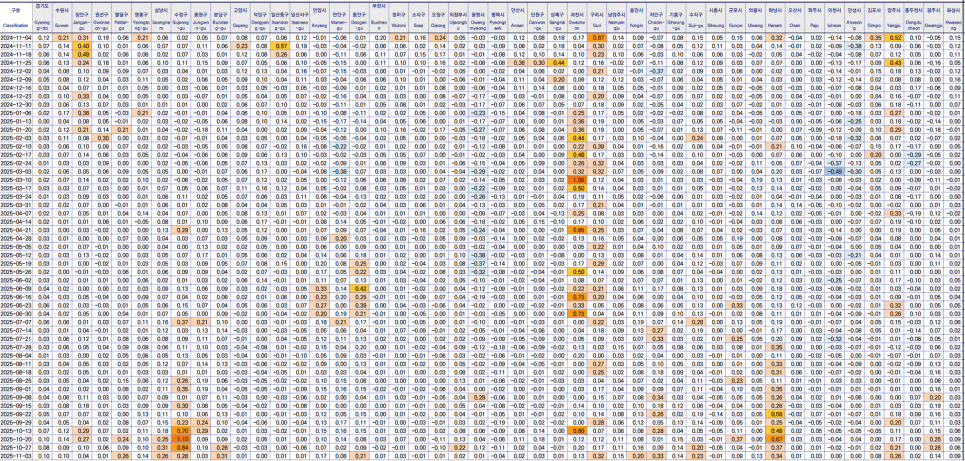Click the 2025-06-09 date row label

[18, 288]
